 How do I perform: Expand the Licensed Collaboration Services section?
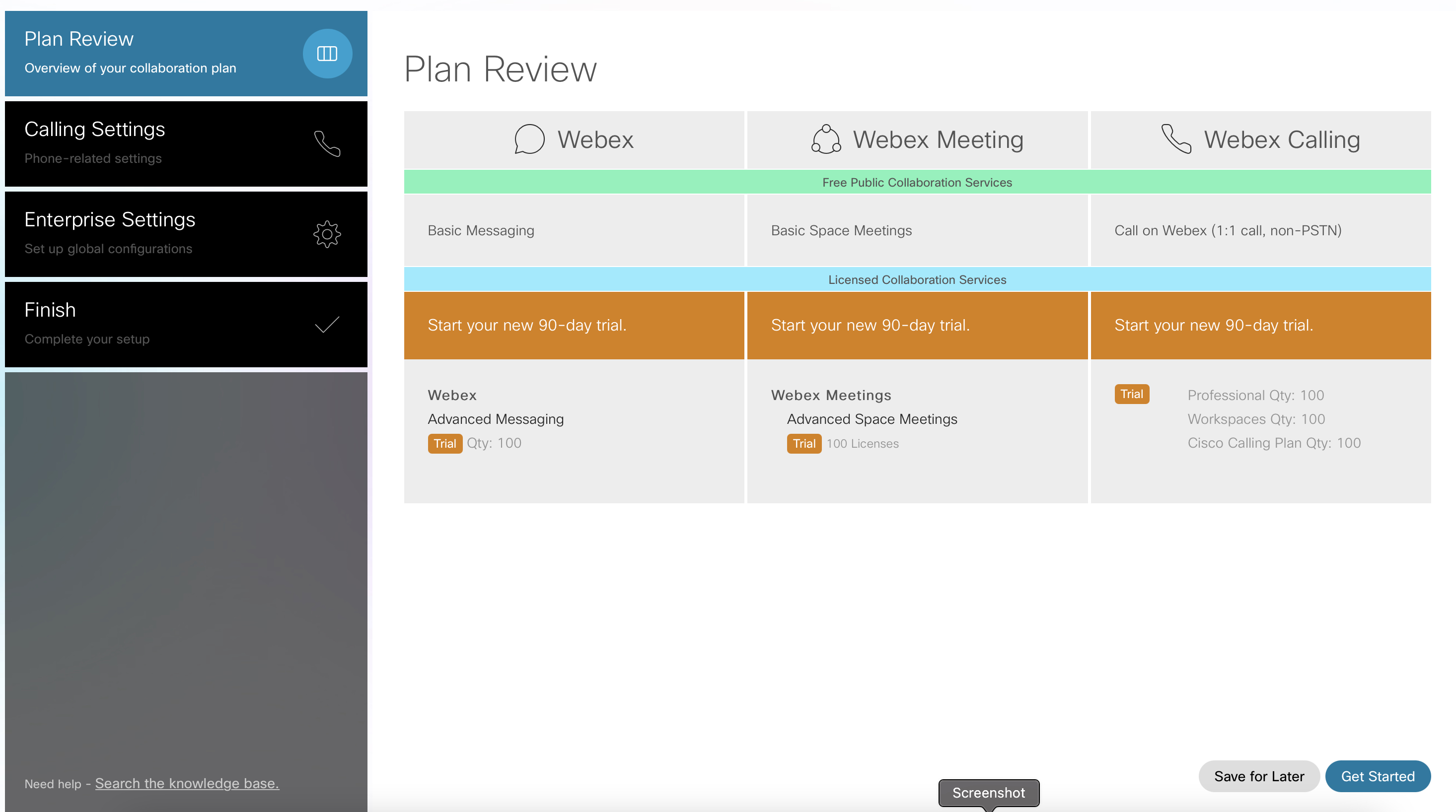click(917, 279)
